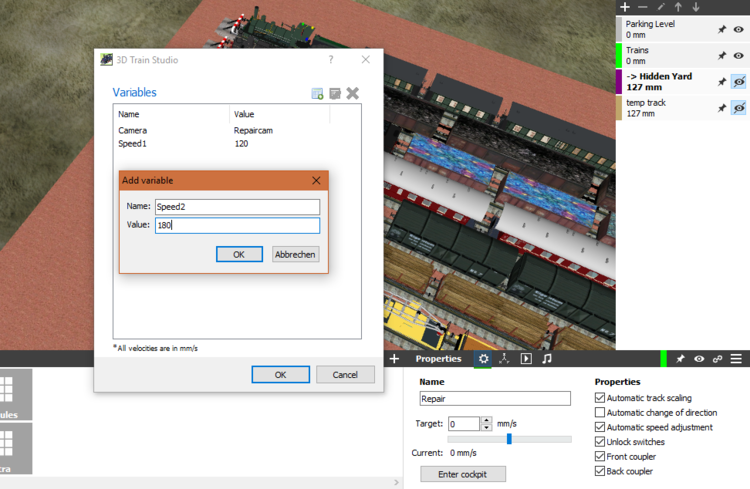Move layer down with arrow icon
Viewport: 750px width, 489px height.
(696, 7)
